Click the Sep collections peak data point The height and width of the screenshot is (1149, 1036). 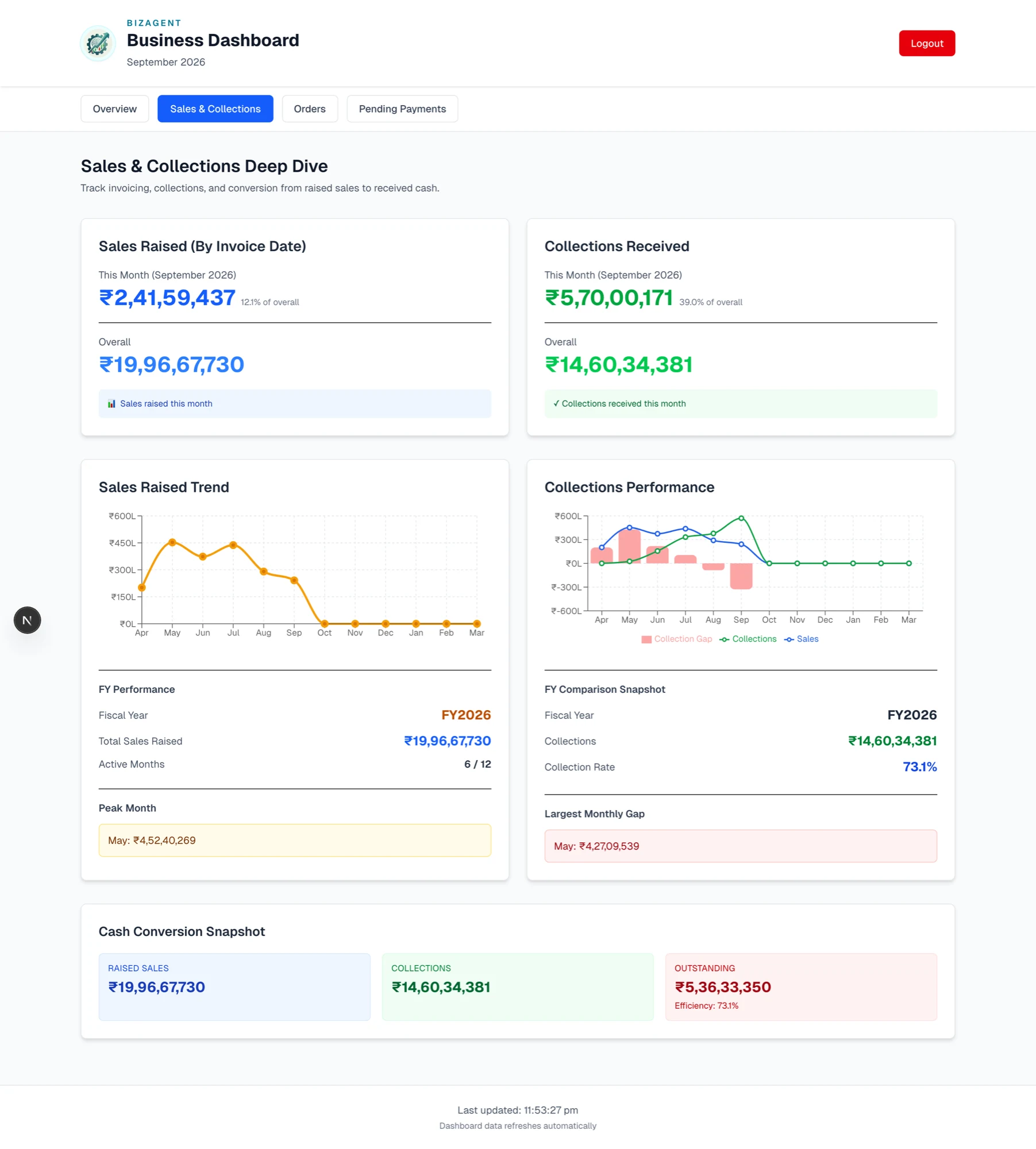[741, 518]
